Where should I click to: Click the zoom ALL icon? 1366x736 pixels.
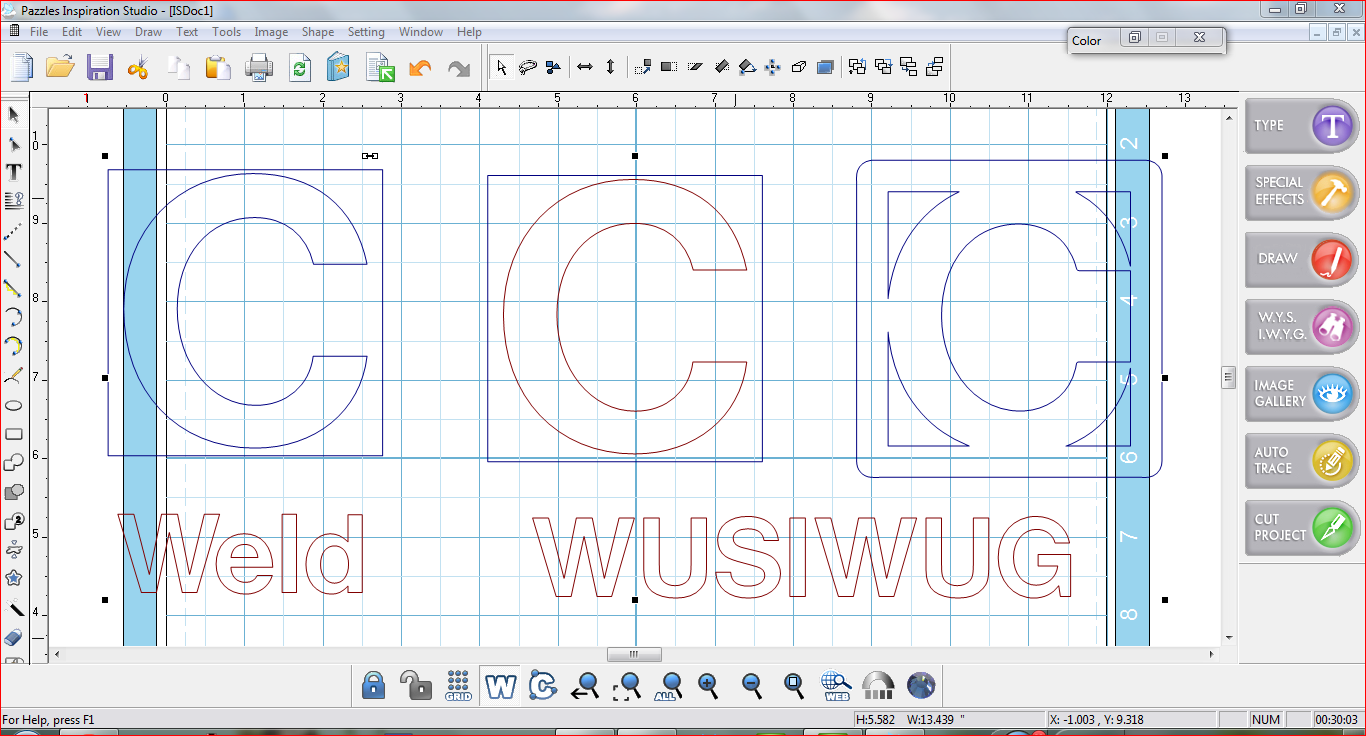669,686
